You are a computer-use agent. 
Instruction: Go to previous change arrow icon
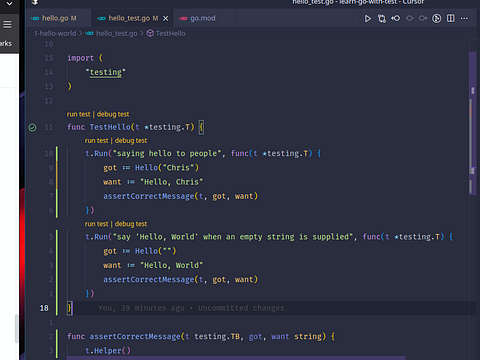[396, 18]
